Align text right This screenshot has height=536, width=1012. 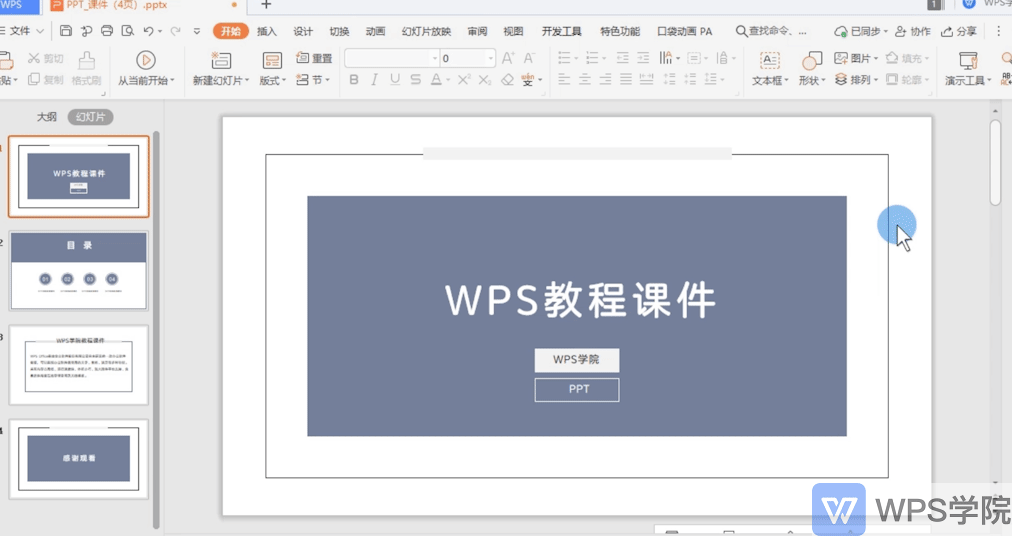(605, 79)
